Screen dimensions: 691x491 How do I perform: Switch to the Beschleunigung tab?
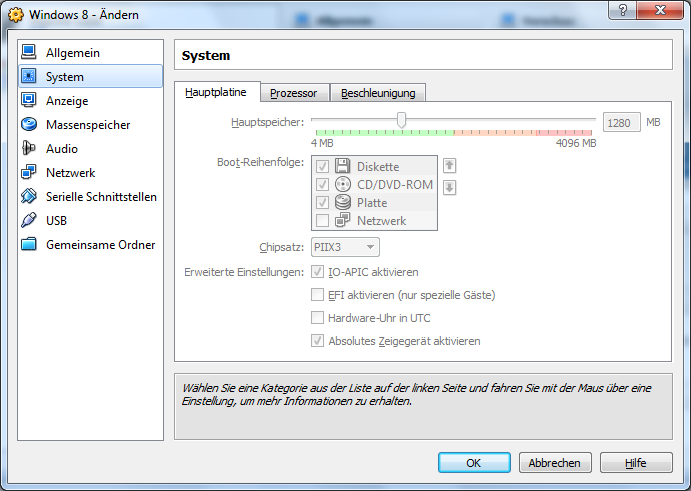click(378, 93)
